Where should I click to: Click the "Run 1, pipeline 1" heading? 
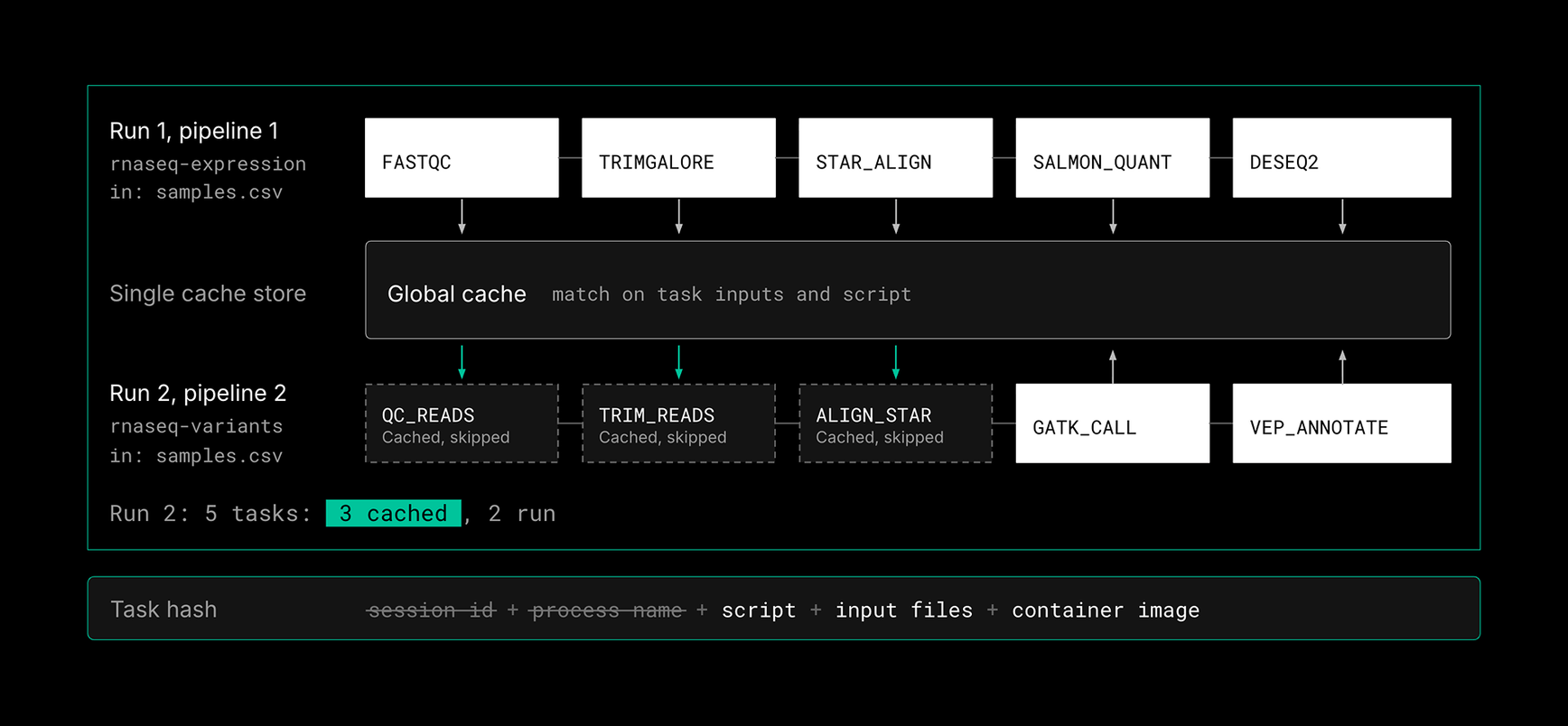194,131
